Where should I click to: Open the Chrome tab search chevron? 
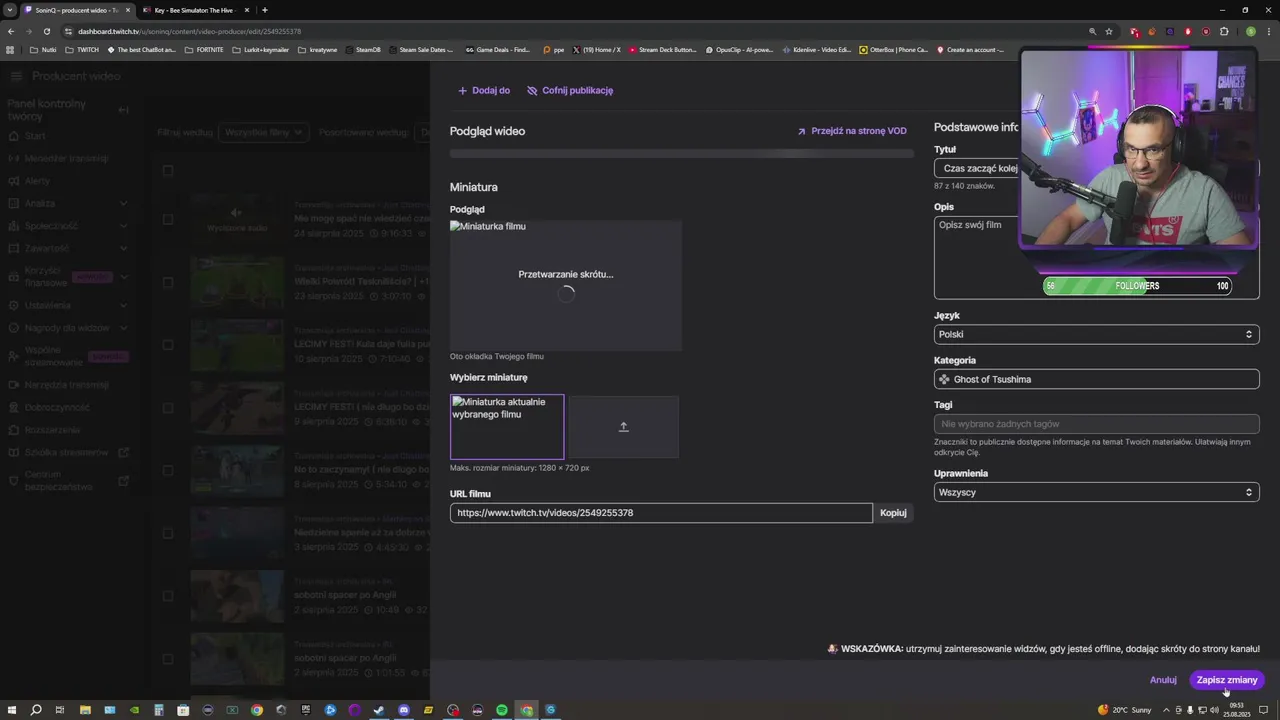point(10,10)
